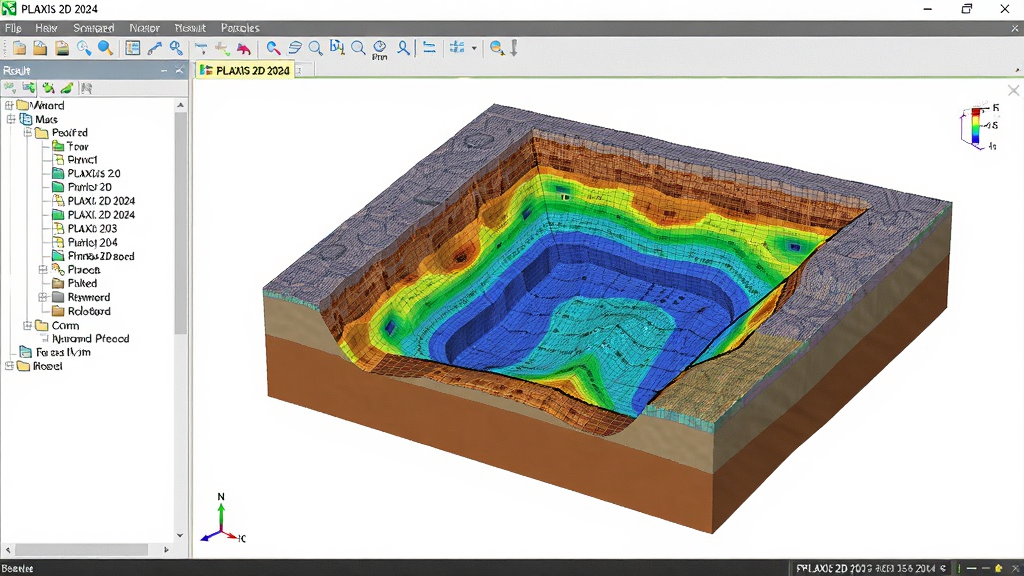Click the horizontal scrollbar left arrow
Image resolution: width=1024 pixels, height=576 pixels.
pyautogui.click(x=8, y=550)
